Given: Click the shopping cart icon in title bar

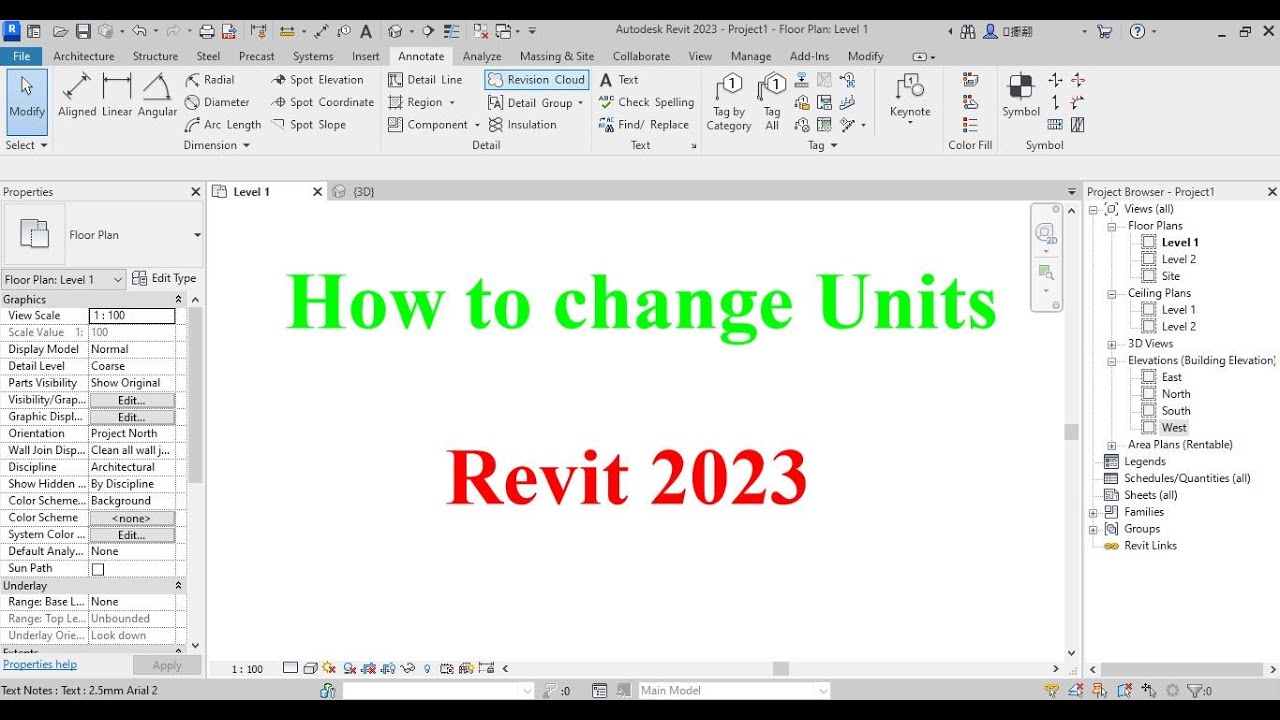Looking at the screenshot, I should point(1104,31).
